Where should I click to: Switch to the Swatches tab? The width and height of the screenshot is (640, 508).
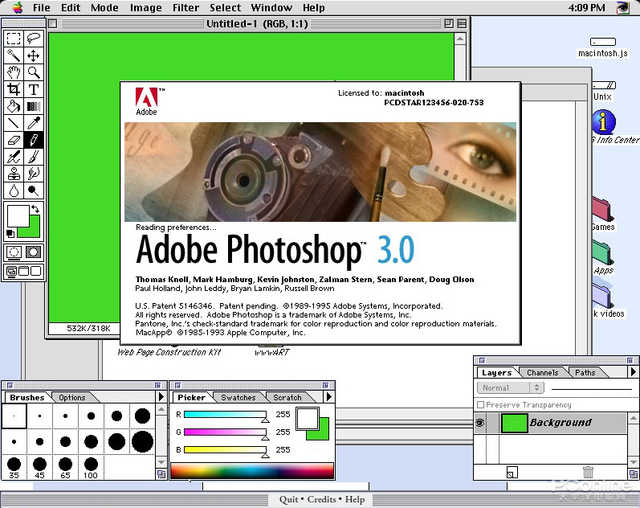pos(238,397)
